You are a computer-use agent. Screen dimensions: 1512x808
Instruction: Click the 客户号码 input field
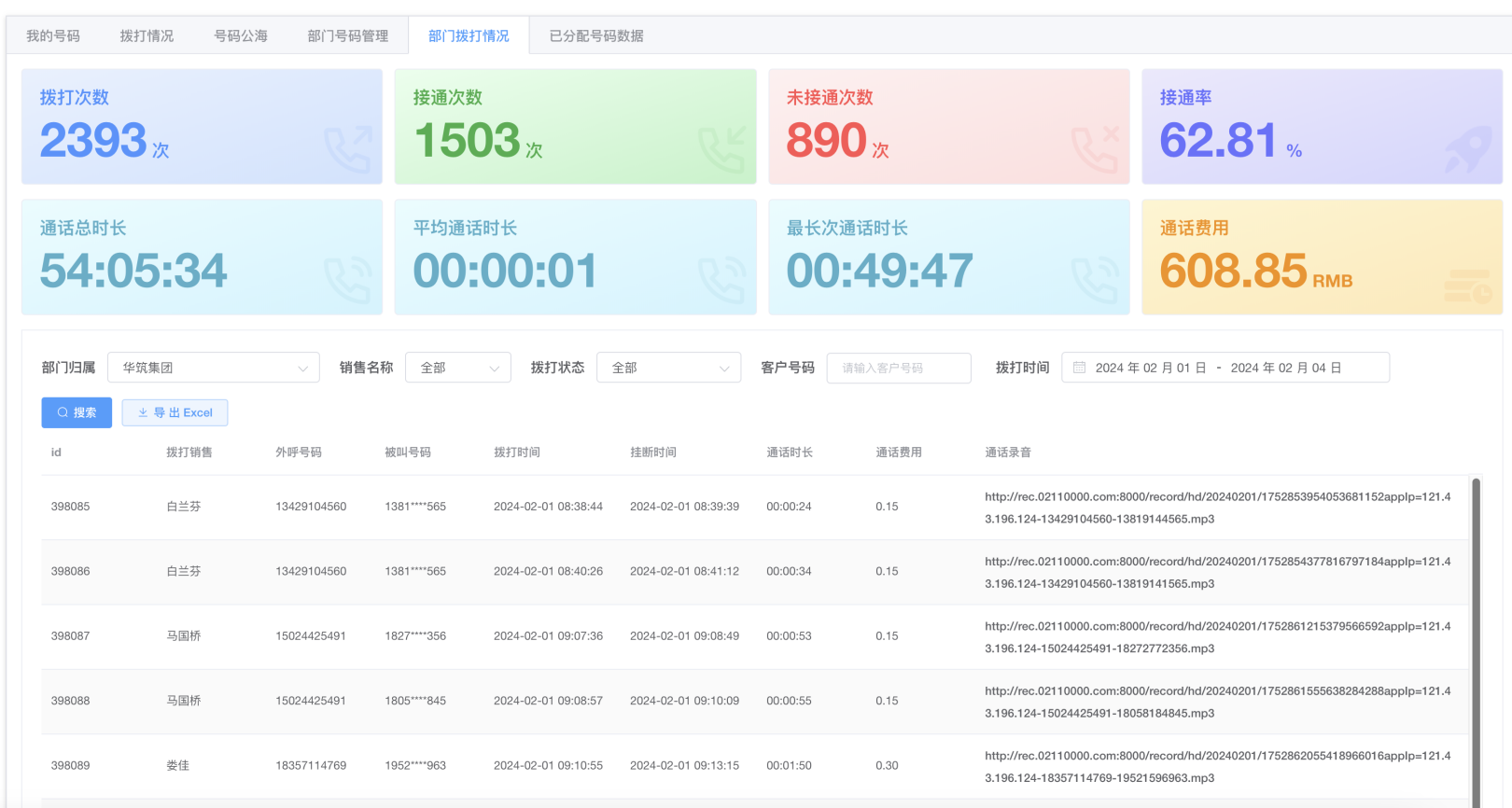pos(899,368)
